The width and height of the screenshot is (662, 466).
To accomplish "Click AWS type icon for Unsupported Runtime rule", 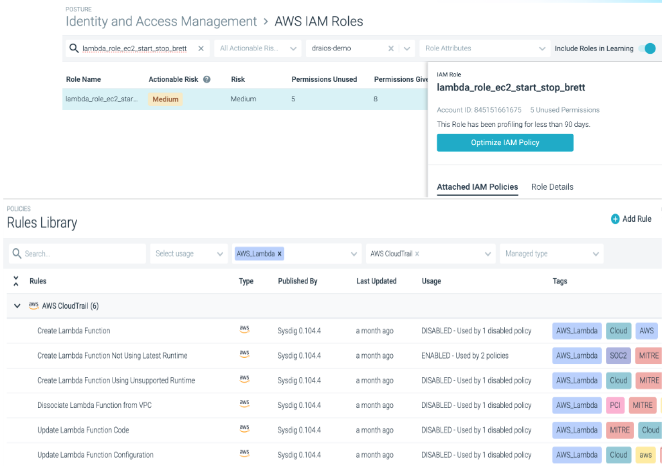I will point(244,379).
